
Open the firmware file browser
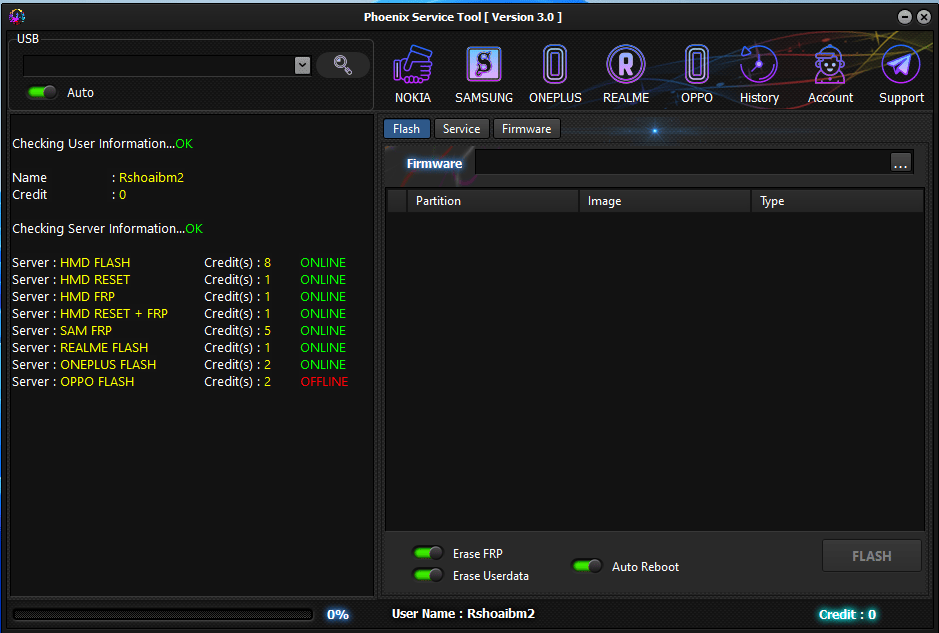(900, 161)
